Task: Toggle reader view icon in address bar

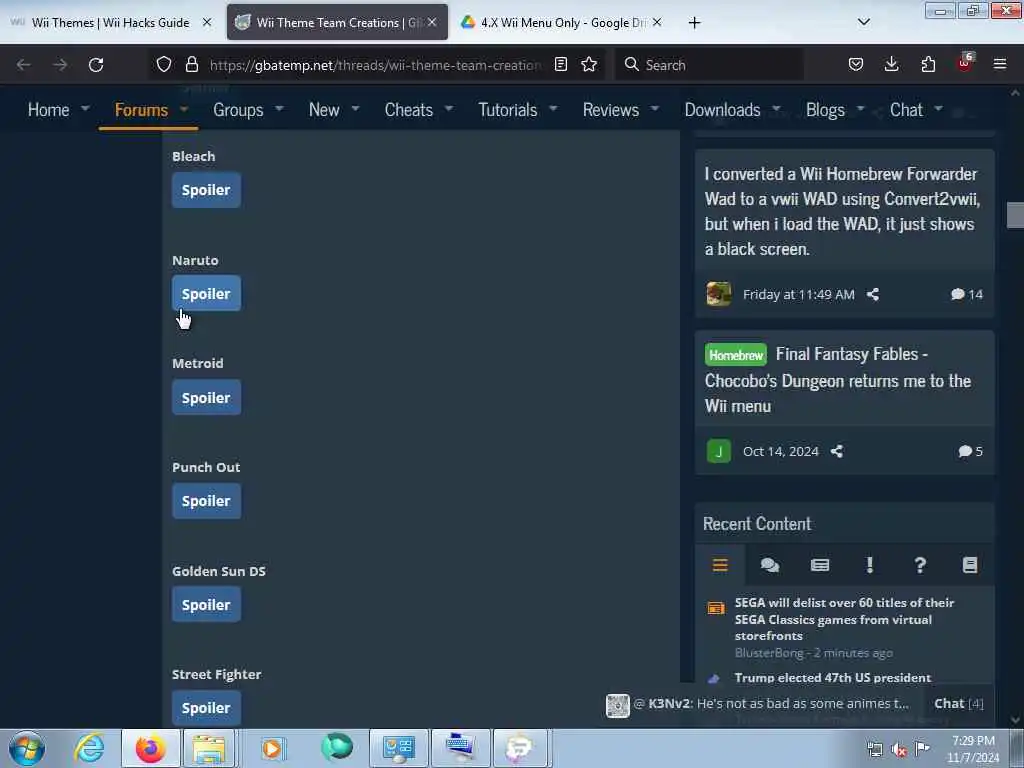Action: pos(560,64)
